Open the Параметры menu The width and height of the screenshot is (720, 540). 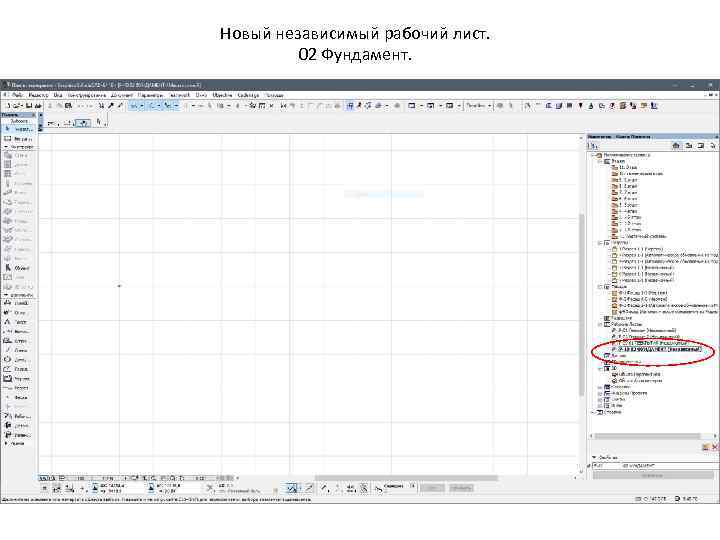point(150,95)
